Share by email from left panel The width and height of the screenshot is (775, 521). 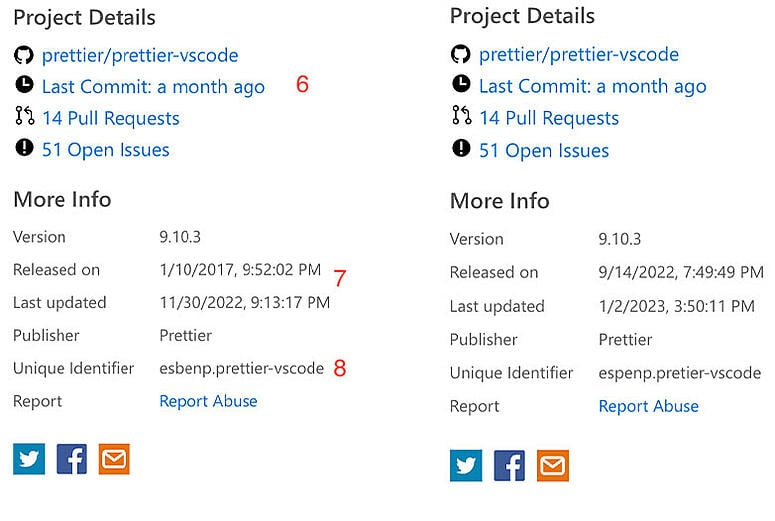pos(114,458)
